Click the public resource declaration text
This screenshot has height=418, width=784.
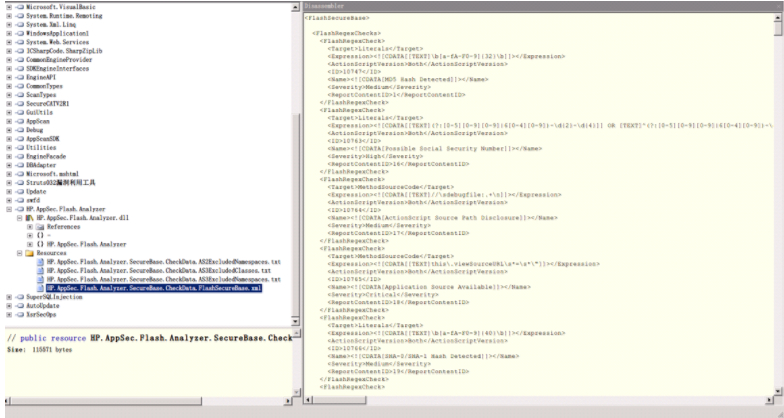point(150,338)
